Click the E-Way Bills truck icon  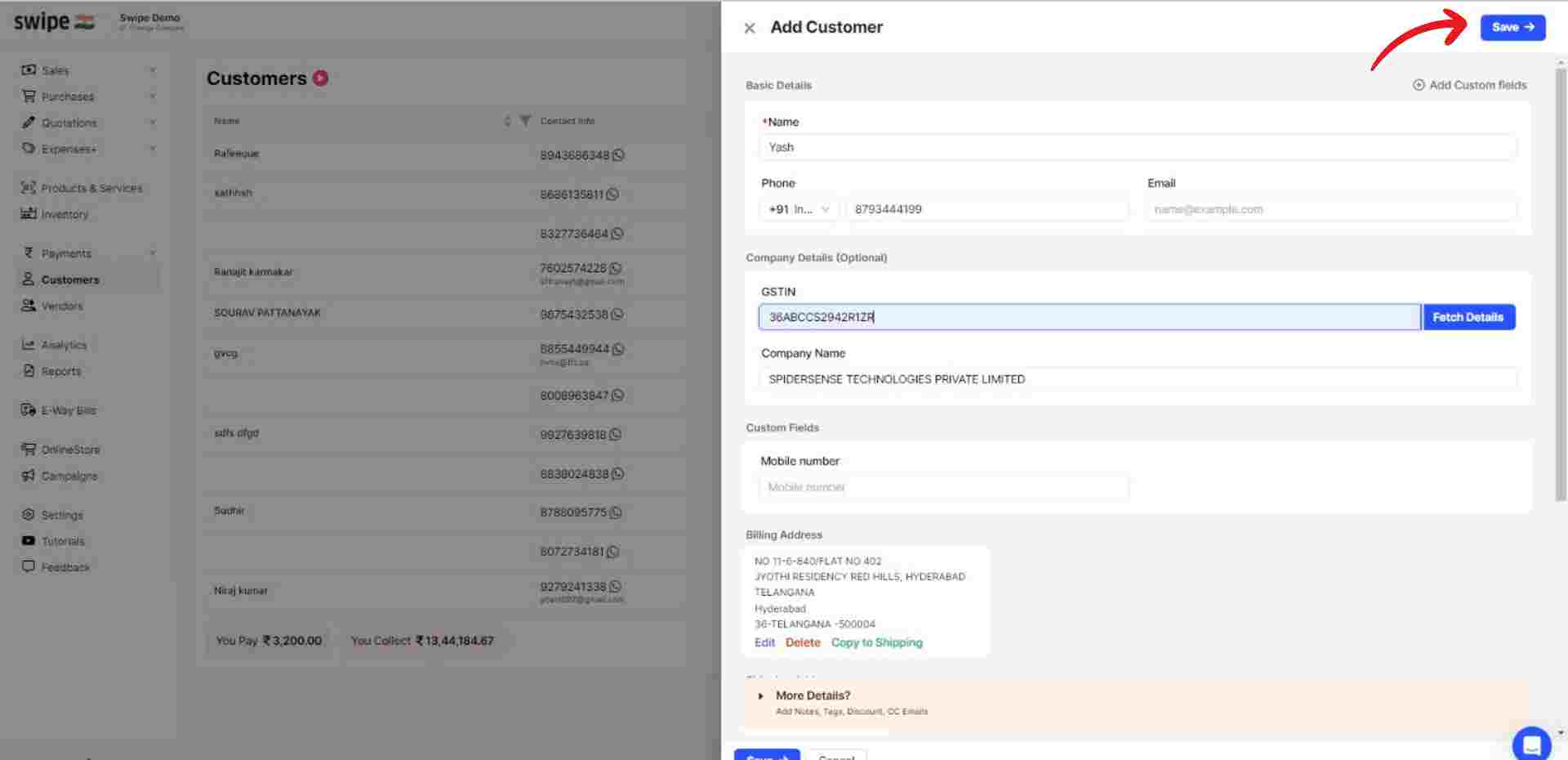tap(29, 409)
